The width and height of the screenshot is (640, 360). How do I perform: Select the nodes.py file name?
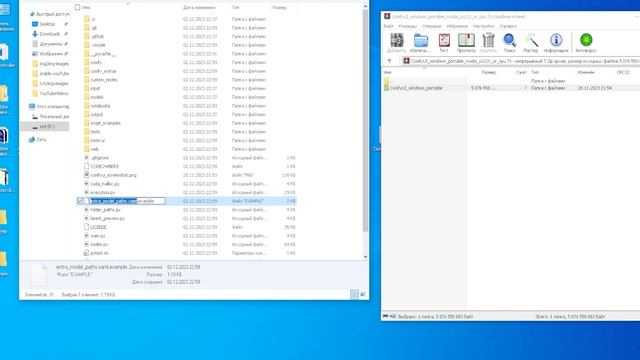click(x=99, y=244)
